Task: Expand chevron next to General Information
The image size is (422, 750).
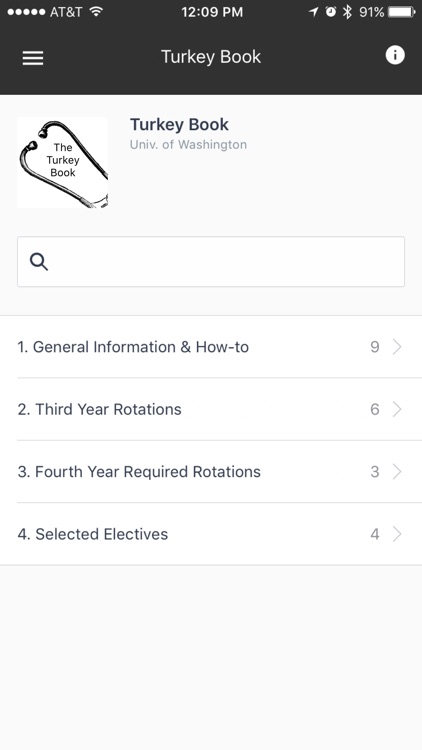Action: click(x=397, y=347)
